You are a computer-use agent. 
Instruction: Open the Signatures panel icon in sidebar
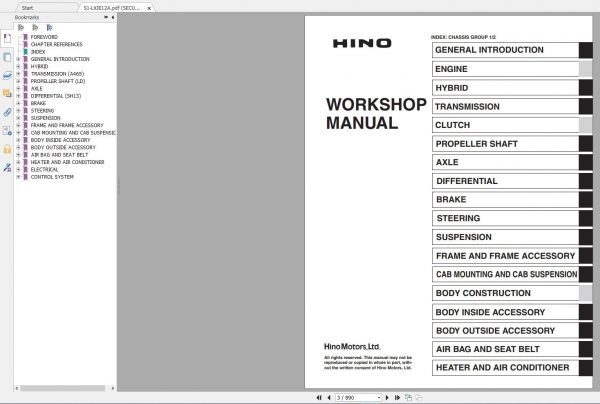(7, 167)
